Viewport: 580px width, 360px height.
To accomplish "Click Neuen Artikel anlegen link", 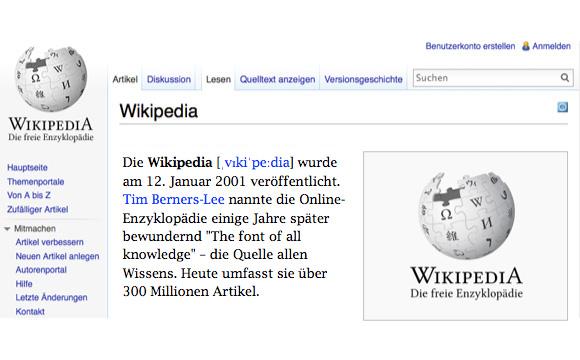I will (x=57, y=256).
